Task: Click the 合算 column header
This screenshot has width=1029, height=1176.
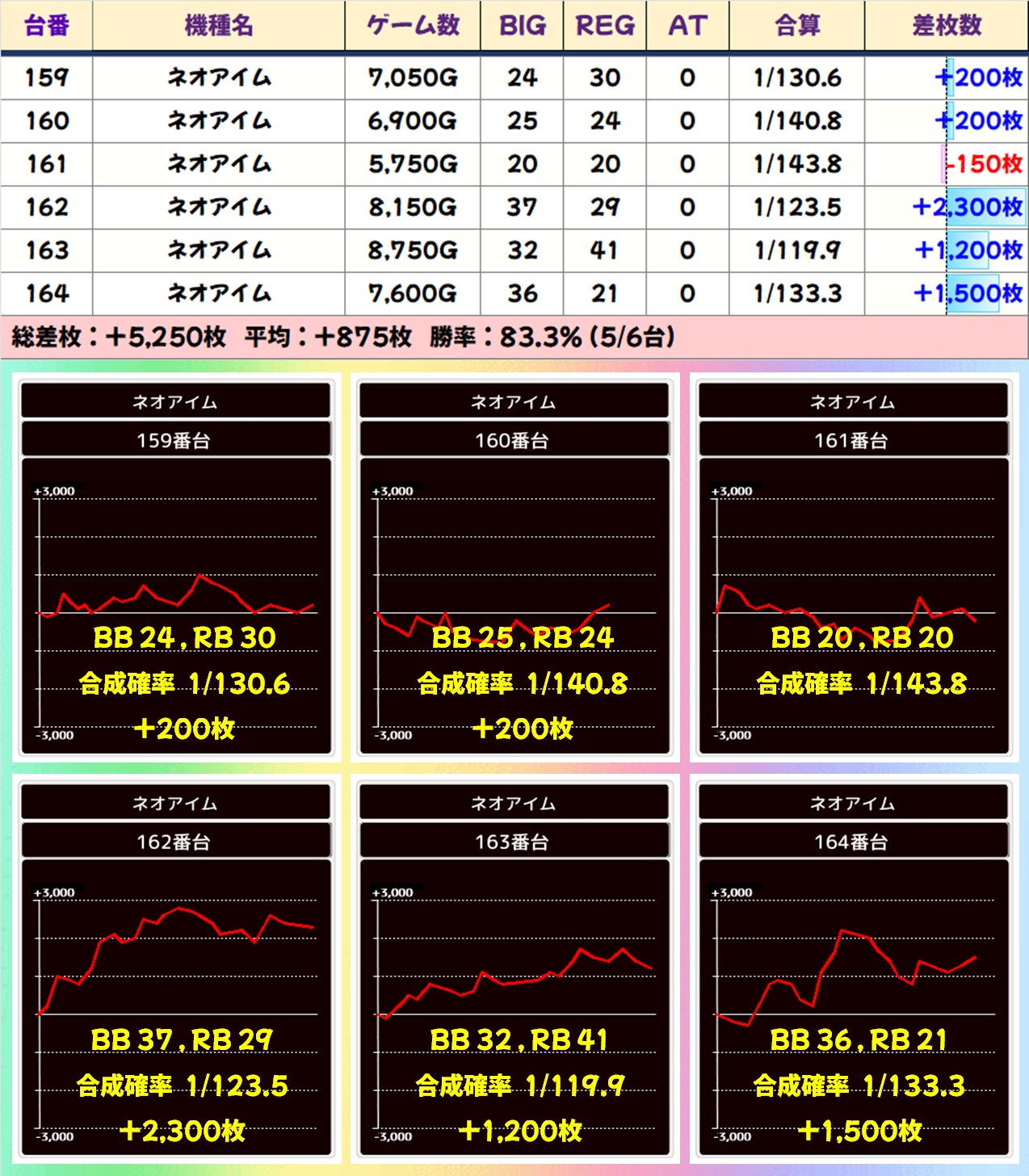Action: (x=796, y=26)
